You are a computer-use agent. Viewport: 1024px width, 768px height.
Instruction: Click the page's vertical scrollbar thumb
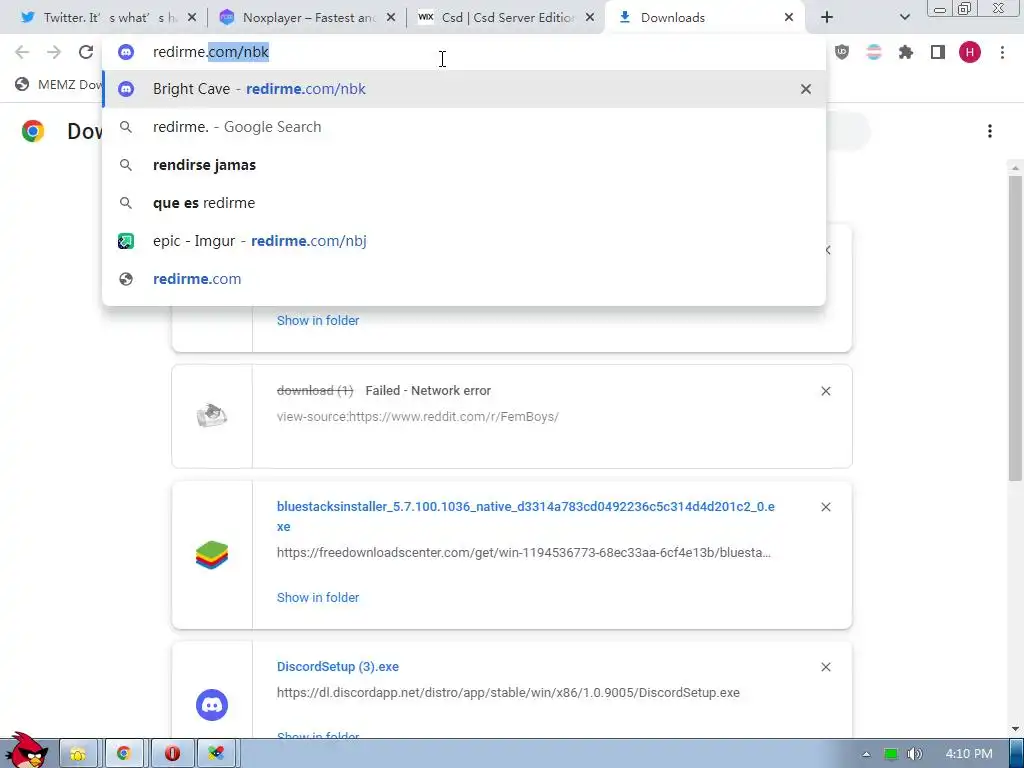click(x=1015, y=327)
